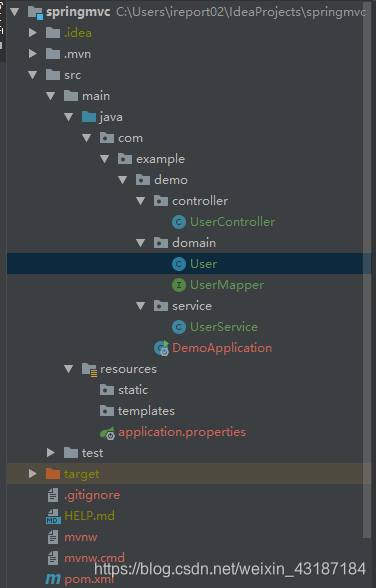
Task: Click the test folder icon
Action: pos(71,453)
